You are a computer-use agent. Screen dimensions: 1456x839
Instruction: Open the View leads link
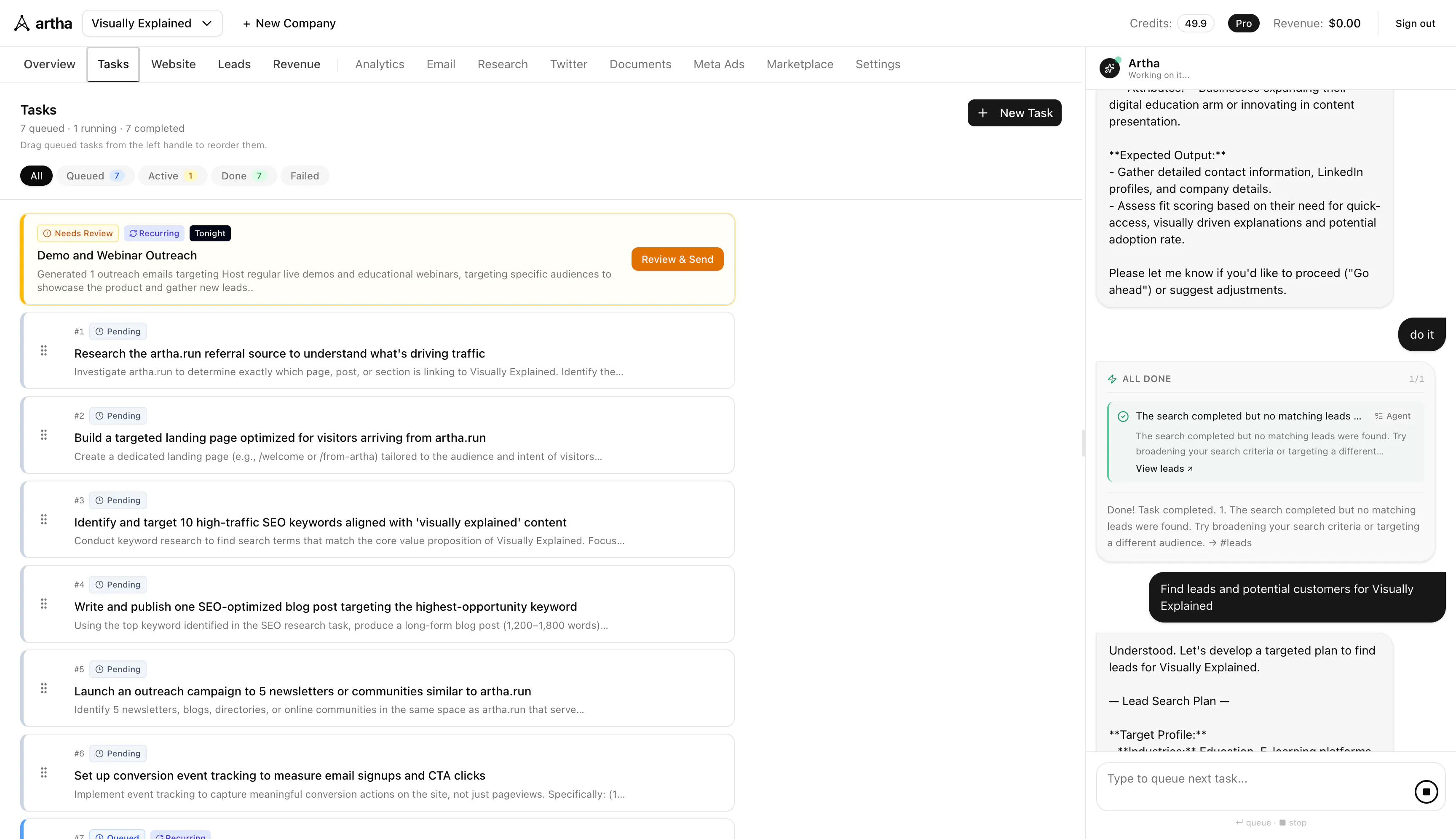coord(1164,468)
